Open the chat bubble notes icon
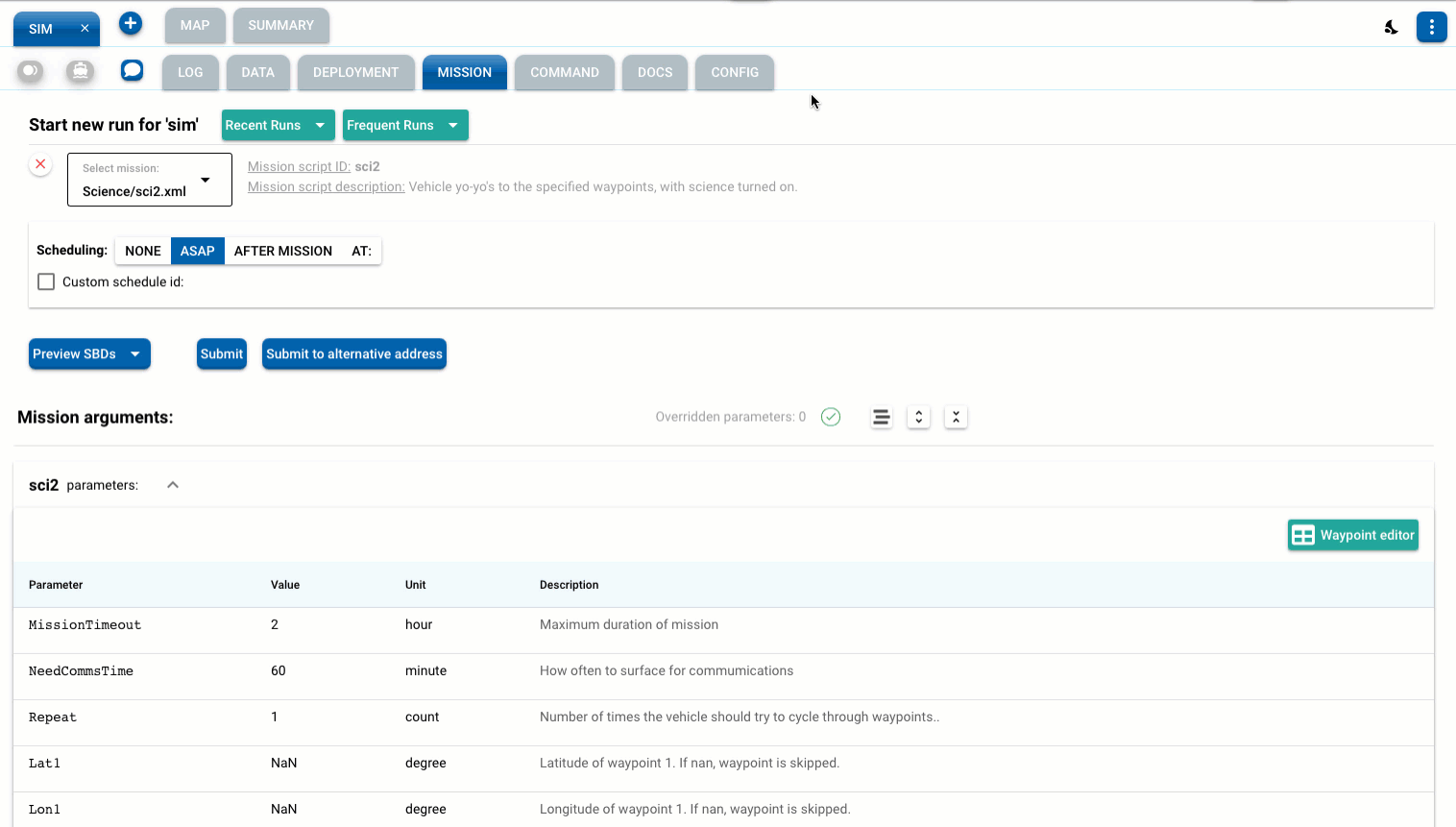 132,70
